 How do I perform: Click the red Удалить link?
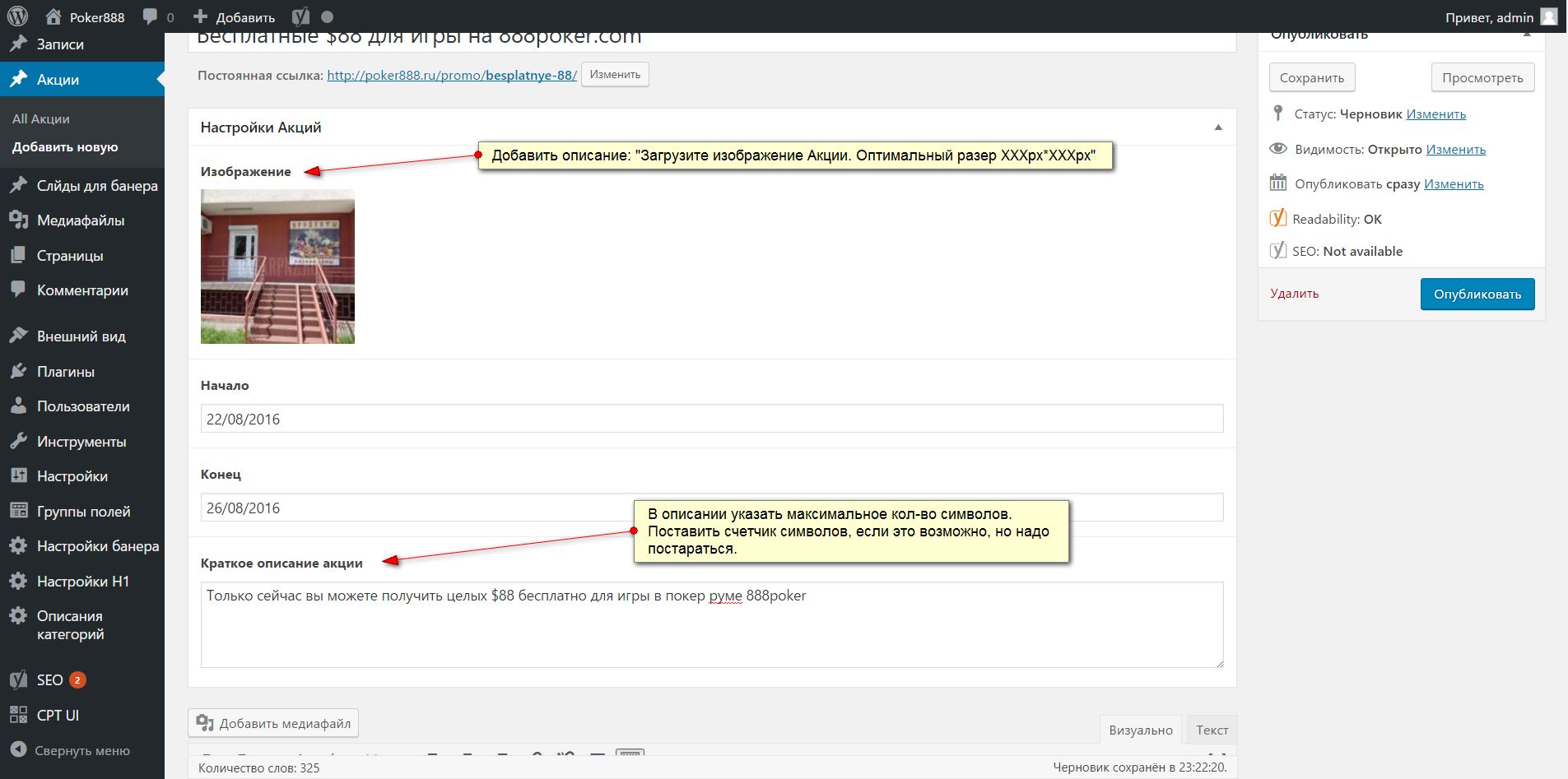(x=1294, y=294)
